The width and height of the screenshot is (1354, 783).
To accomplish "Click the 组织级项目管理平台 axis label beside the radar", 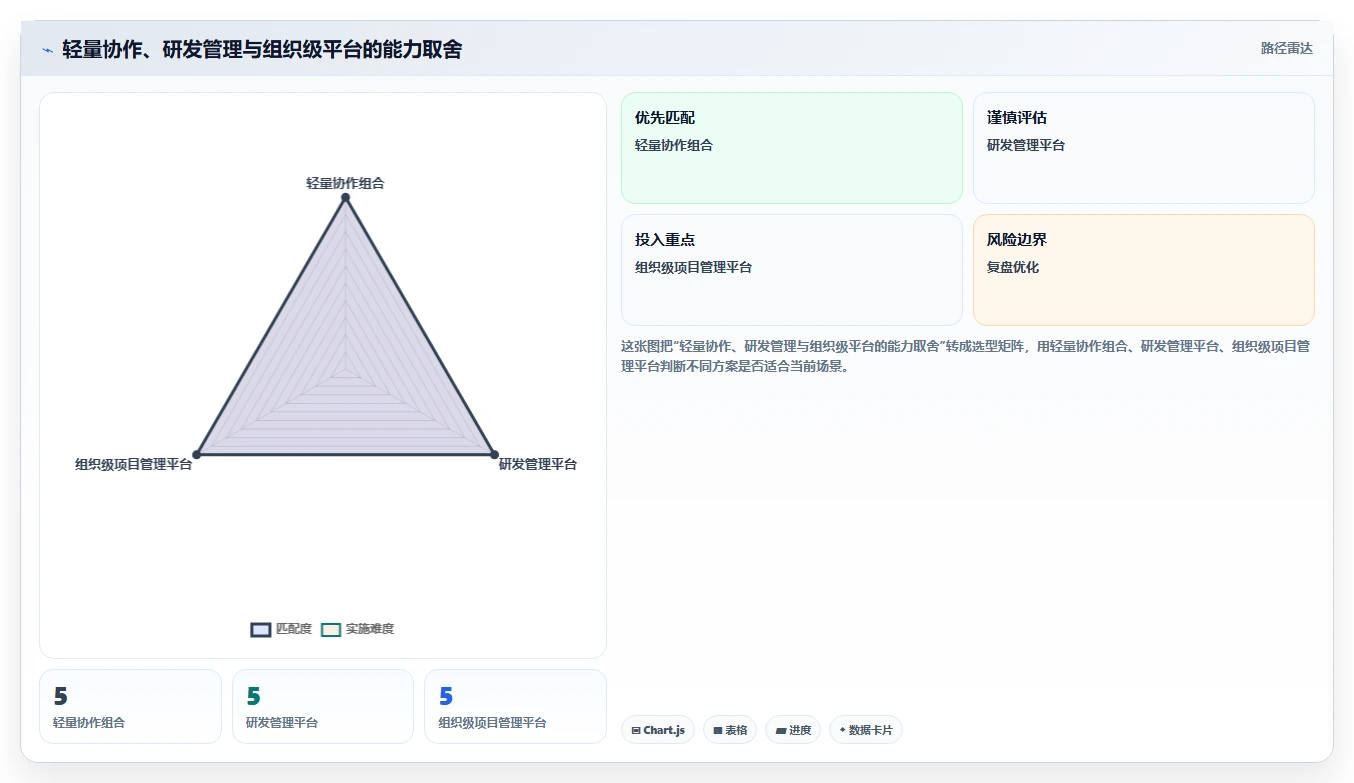I will (133, 464).
